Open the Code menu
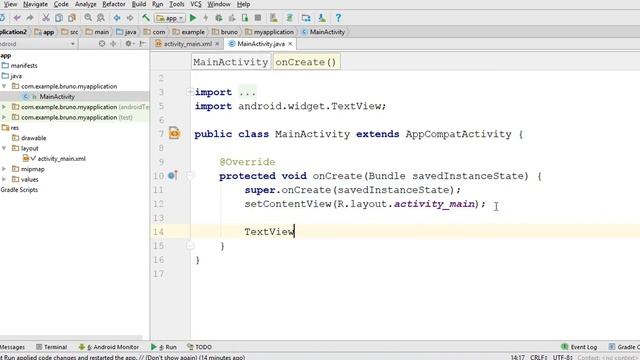This screenshot has width=640, height=360. pos(61,4)
